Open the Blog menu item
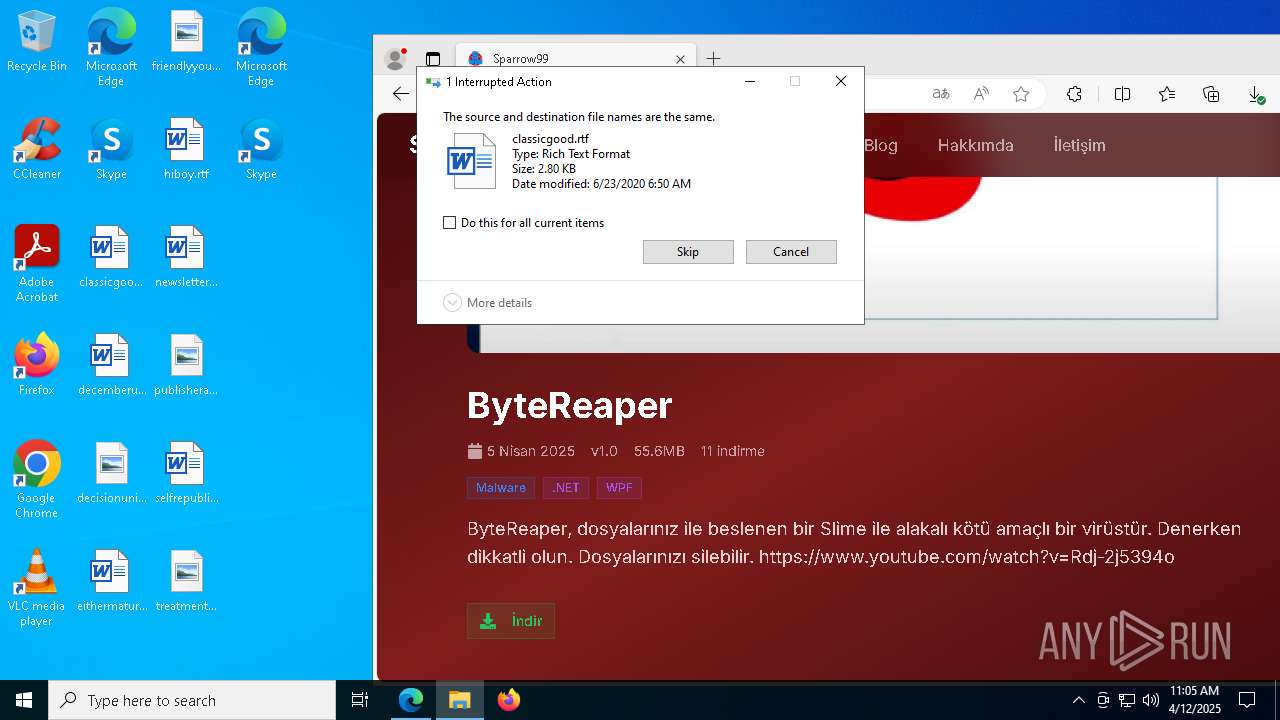This screenshot has height=720, width=1280. pos(881,145)
